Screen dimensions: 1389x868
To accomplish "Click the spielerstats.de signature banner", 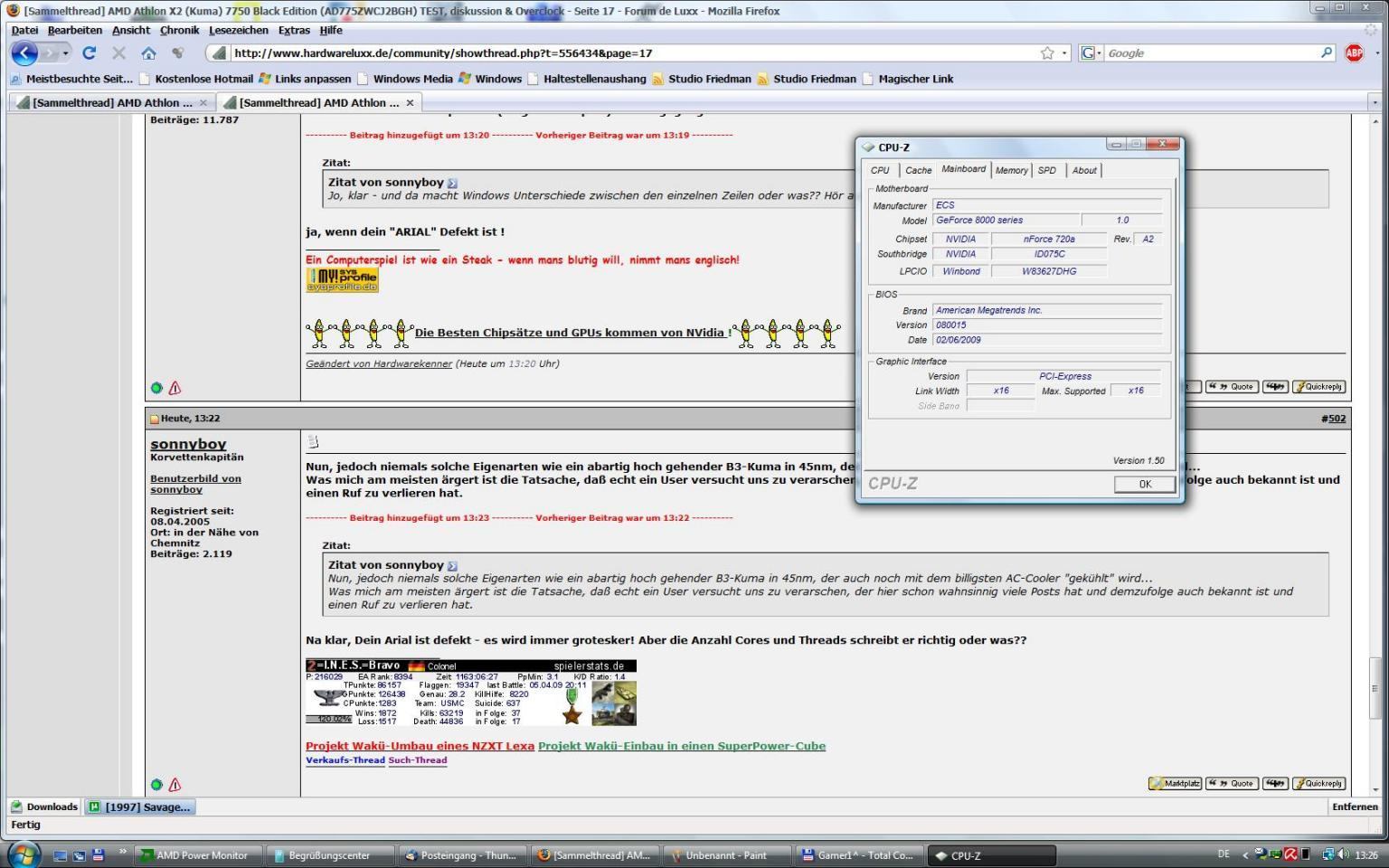I will coord(471,693).
